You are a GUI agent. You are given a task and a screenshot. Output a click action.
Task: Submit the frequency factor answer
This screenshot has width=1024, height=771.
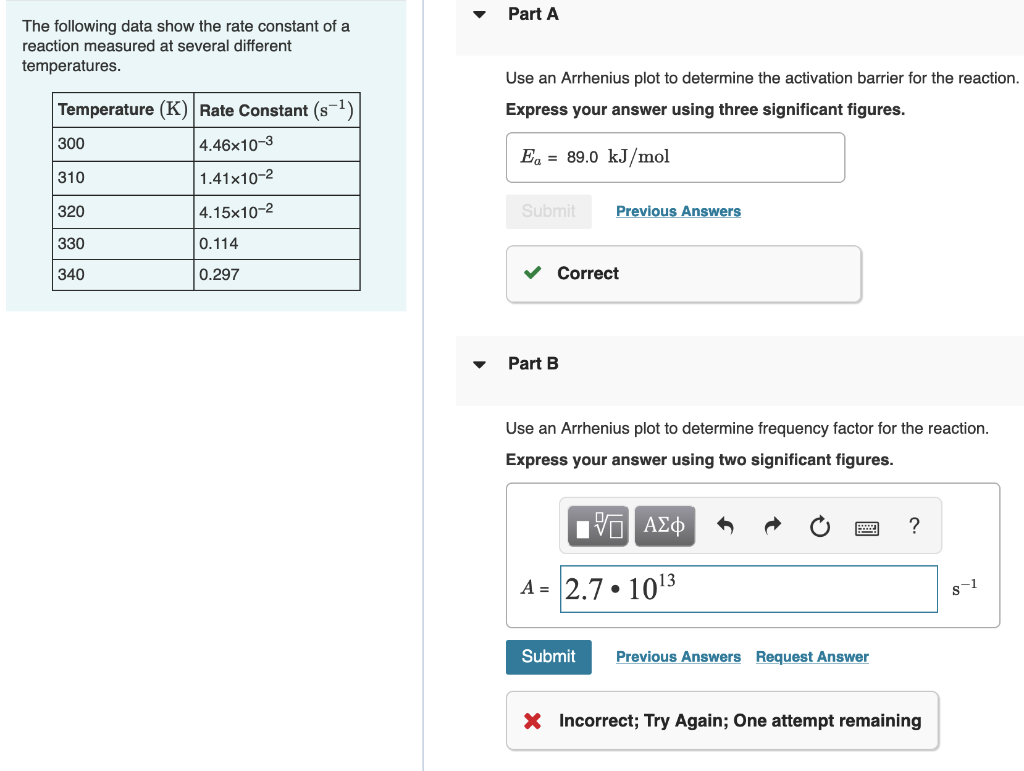pyautogui.click(x=548, y=657)
